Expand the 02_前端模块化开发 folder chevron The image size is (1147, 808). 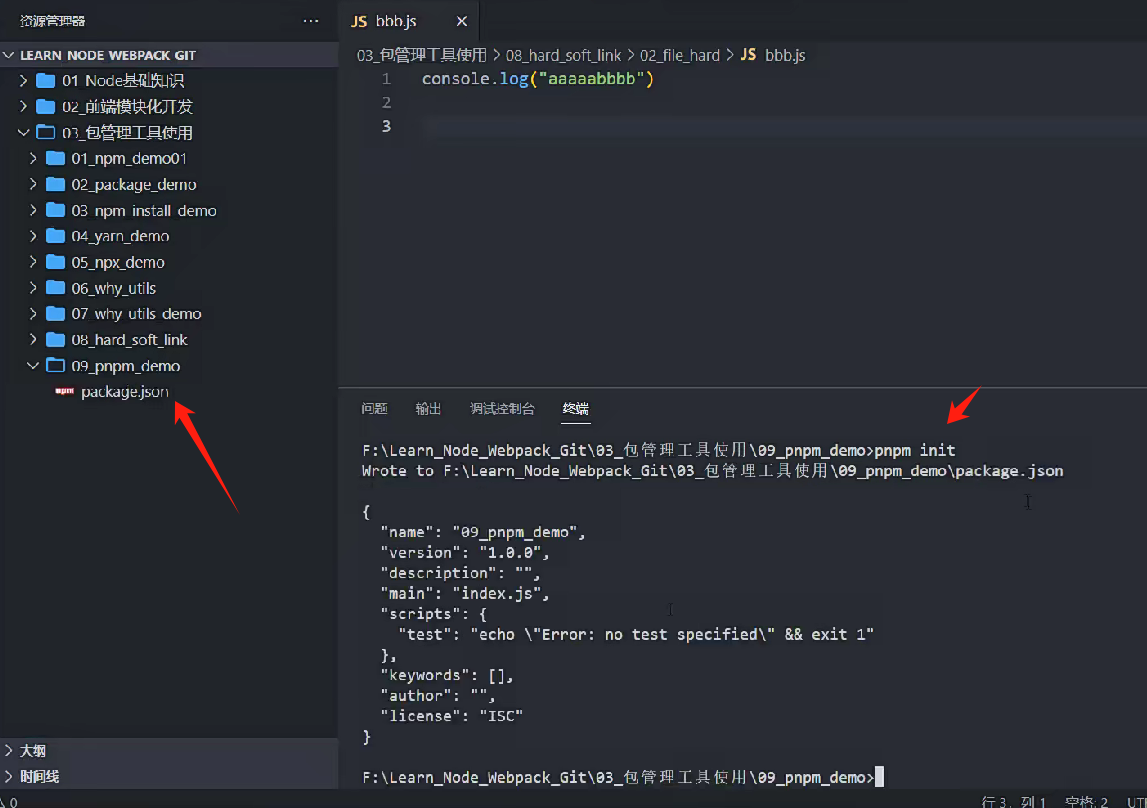tap(23, 107)
